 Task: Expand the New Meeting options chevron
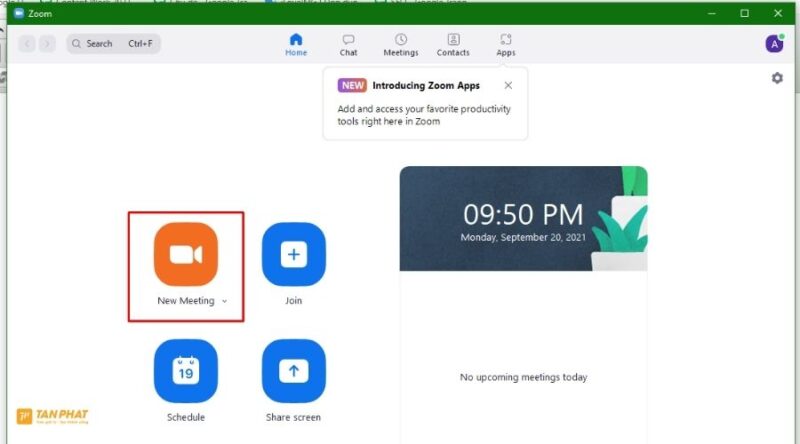224,301
